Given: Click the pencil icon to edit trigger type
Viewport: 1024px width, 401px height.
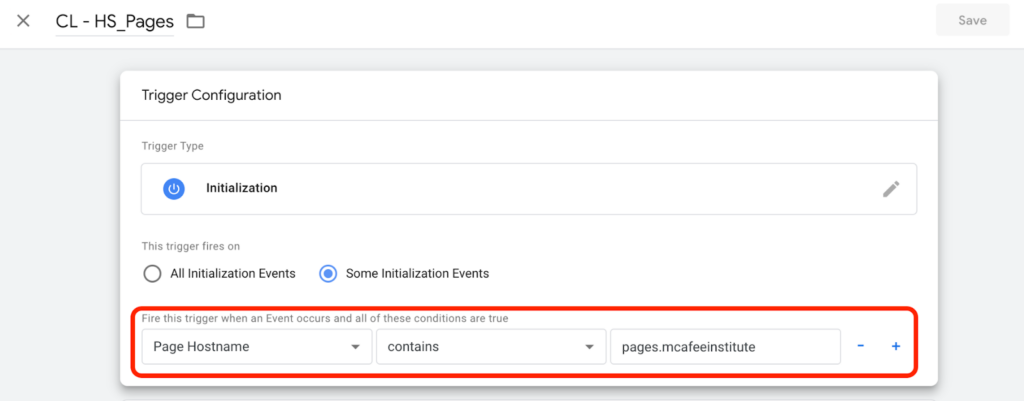Looking at the screenshot, I should coord(891,189).
